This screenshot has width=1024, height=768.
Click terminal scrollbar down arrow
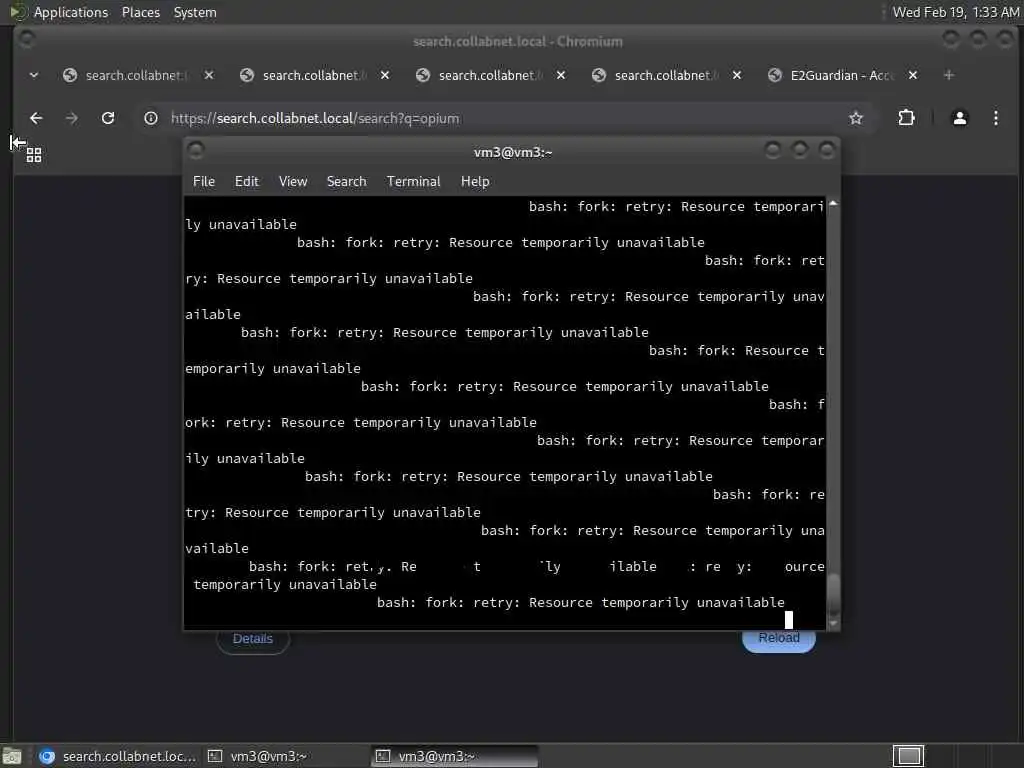click(833, 624)
